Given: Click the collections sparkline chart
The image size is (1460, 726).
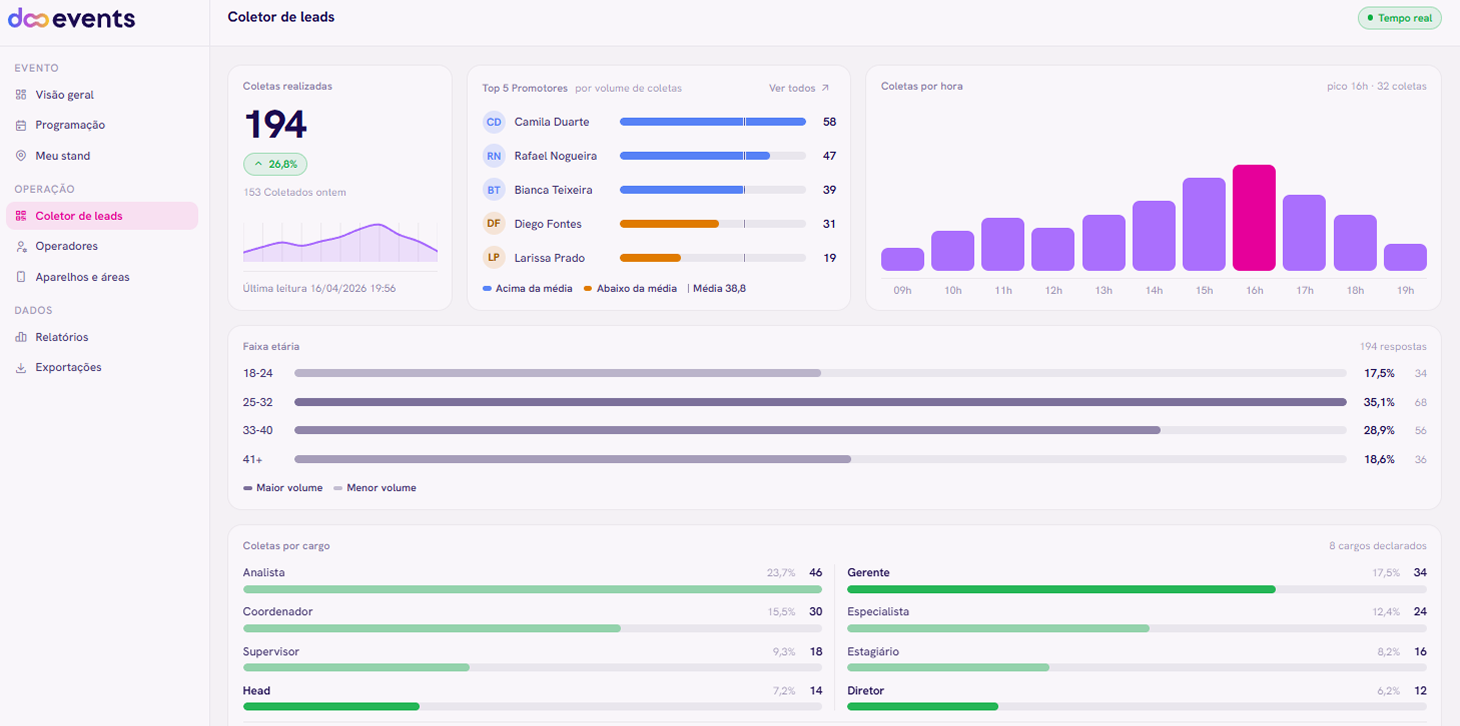Looking at the screenshot, I should point(340,243).
